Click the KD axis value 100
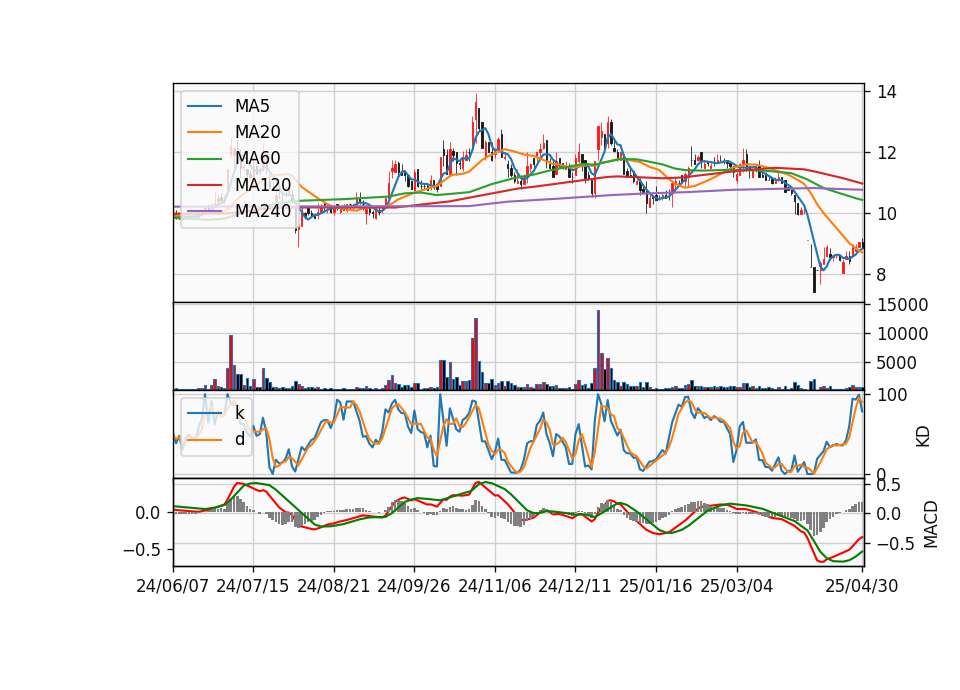The image size is (960, 690). (x=892, y=395)
